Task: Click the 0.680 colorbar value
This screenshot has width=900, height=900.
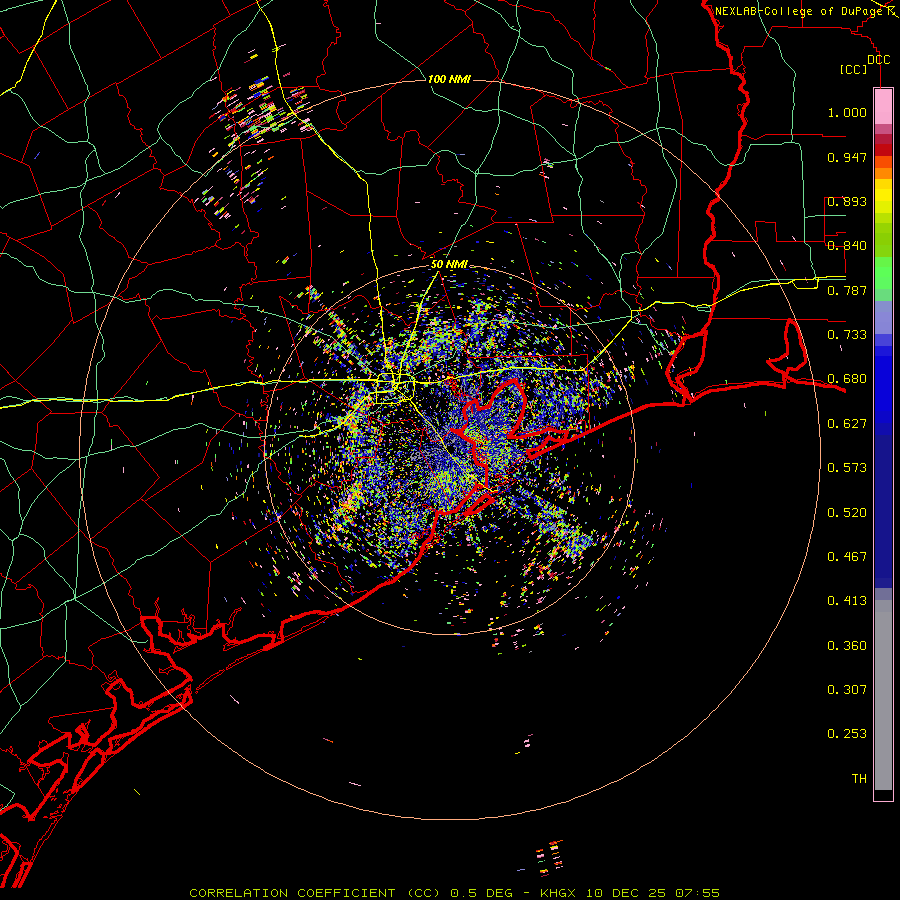Action: 847,379
